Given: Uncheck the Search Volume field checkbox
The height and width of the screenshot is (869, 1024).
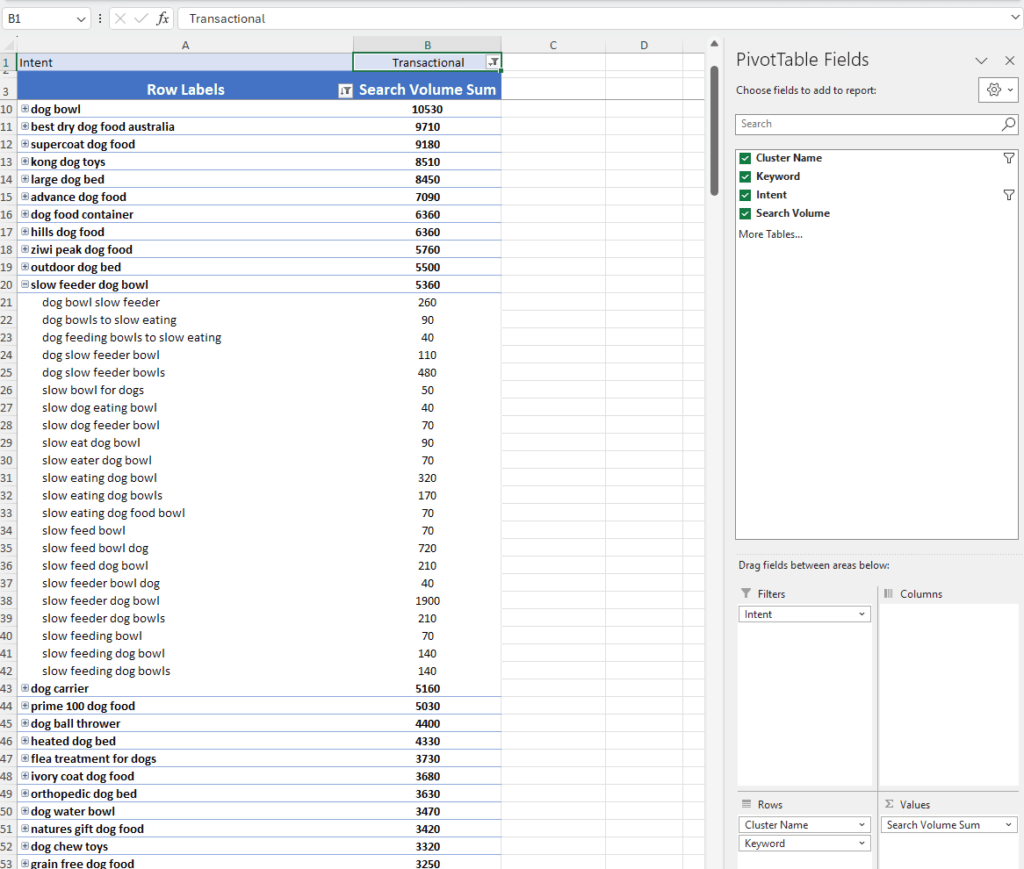Looking at the screenshot, I should point(745,213).
